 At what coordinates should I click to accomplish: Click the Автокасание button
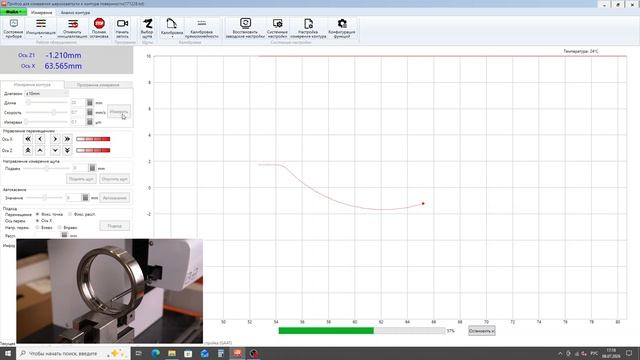click(115, 198)
